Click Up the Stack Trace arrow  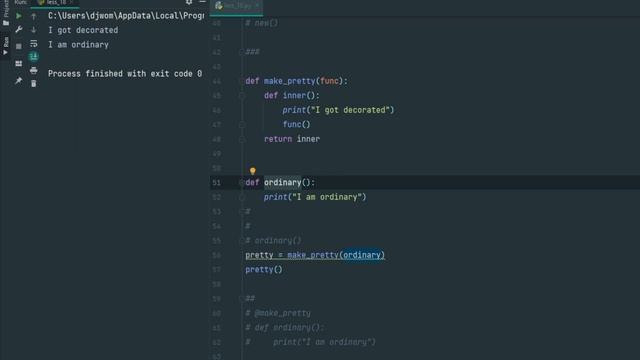coord(34,16)
